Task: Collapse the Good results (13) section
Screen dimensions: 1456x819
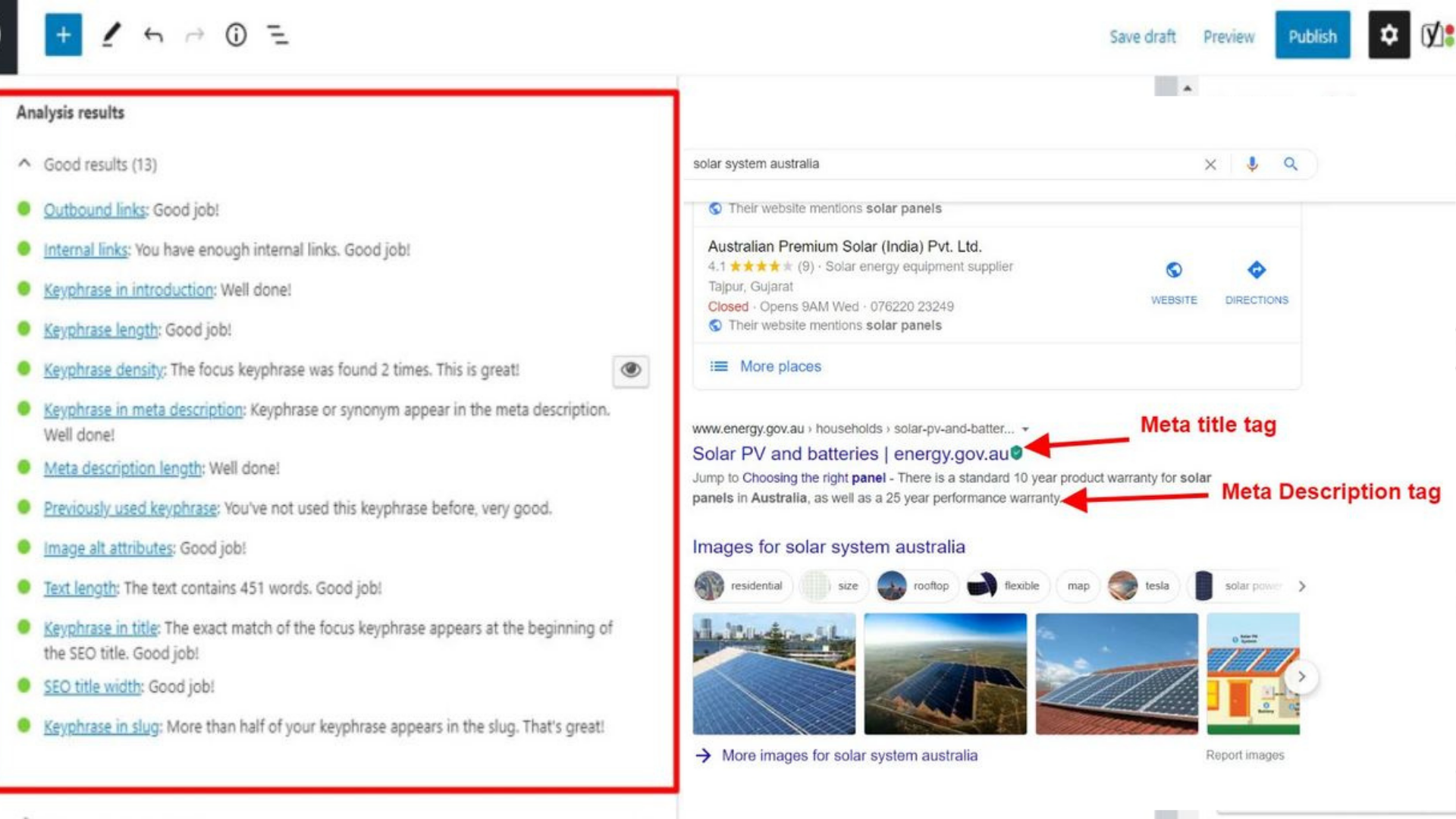Action: tap(24, 163)
